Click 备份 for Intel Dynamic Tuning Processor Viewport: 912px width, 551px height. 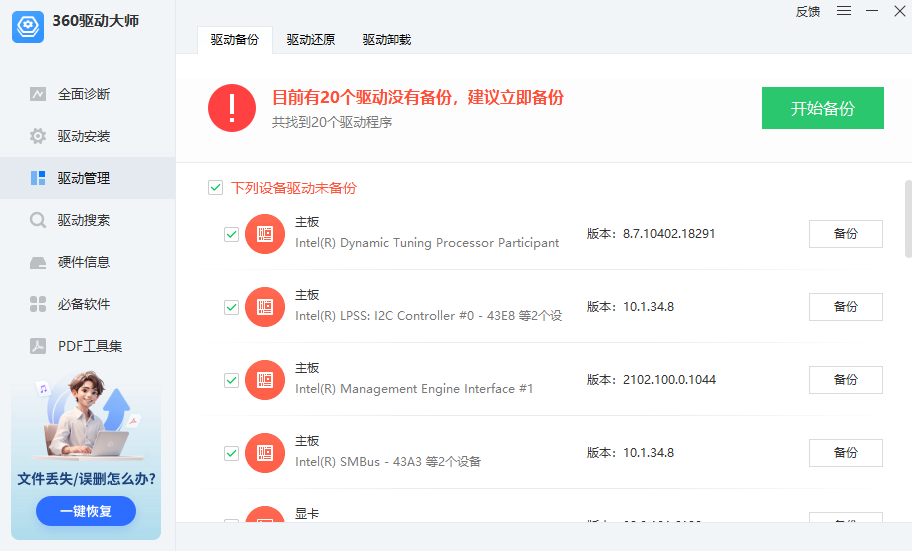click(845, 234)
